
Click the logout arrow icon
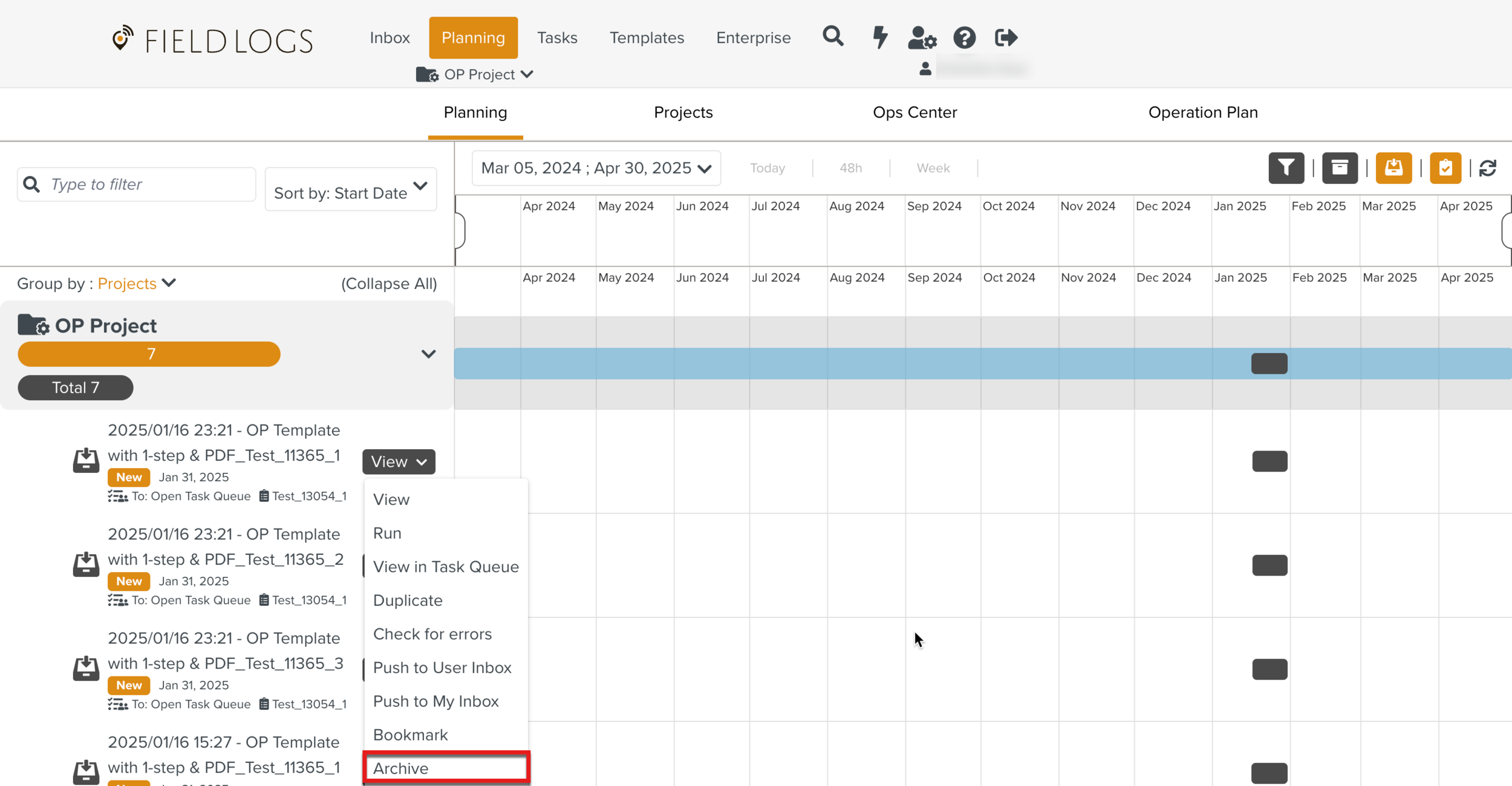pos(1006,37)
